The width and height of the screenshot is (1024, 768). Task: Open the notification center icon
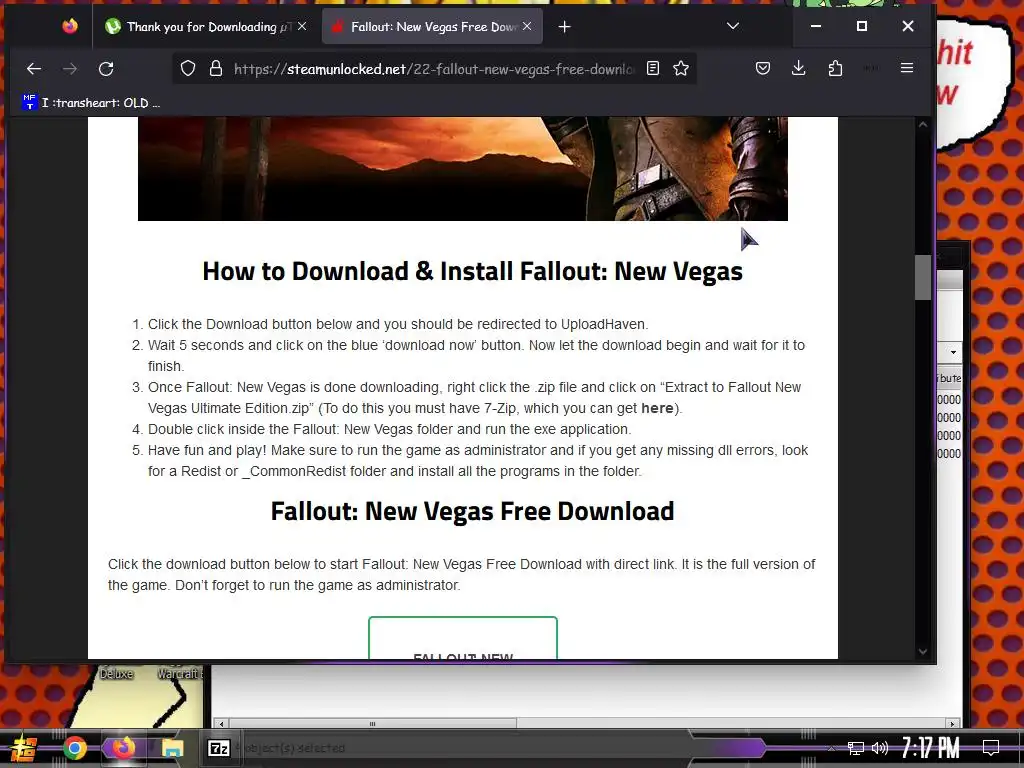(x=991, y=748)
